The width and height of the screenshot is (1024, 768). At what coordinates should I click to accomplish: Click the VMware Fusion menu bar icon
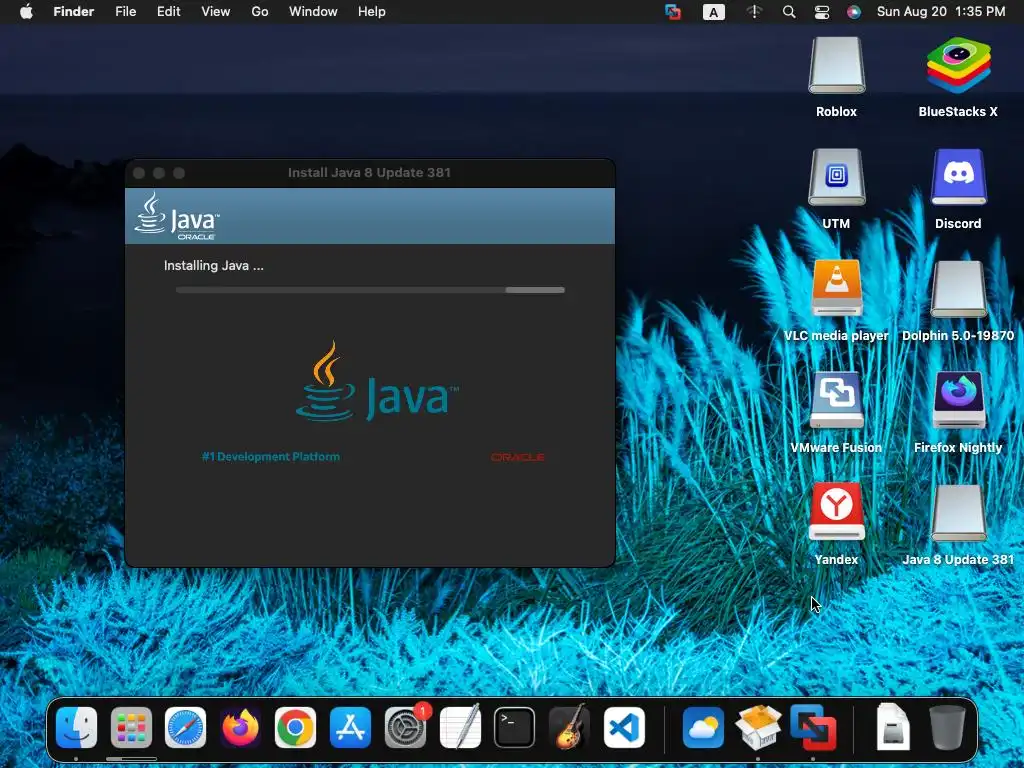[673, 12]
